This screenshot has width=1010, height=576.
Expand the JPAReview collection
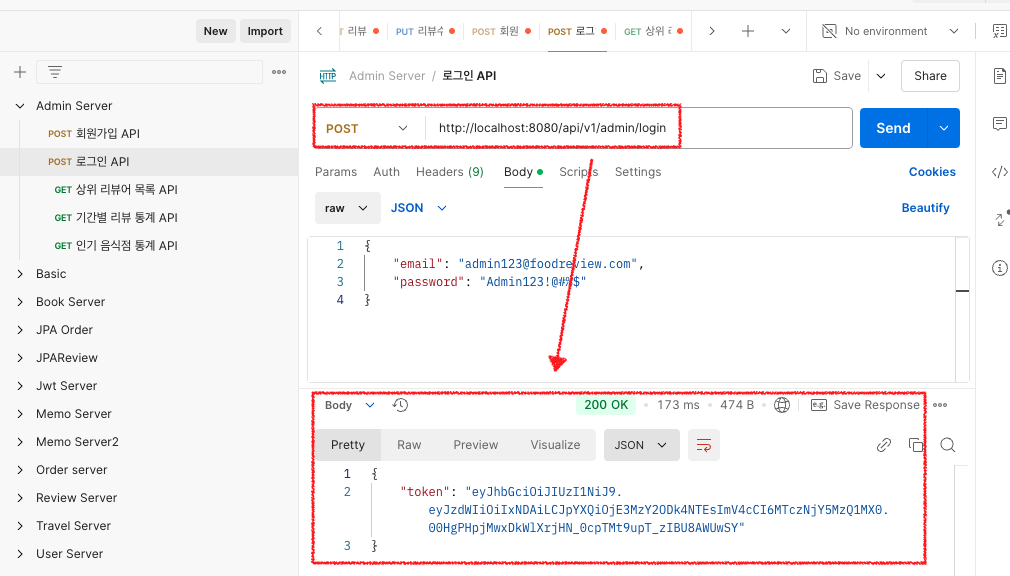click(x=20, y=358)
